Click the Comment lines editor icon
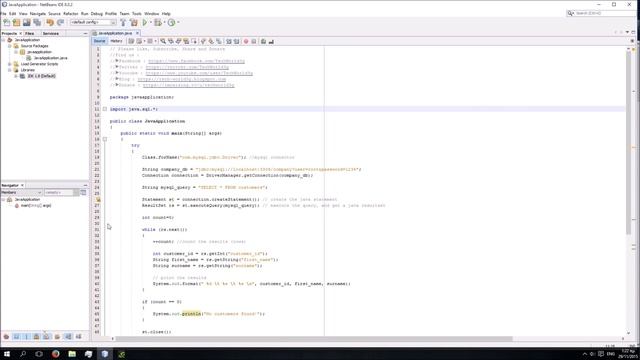Screen dimensions: 640x360 click(x=263, y=41)
